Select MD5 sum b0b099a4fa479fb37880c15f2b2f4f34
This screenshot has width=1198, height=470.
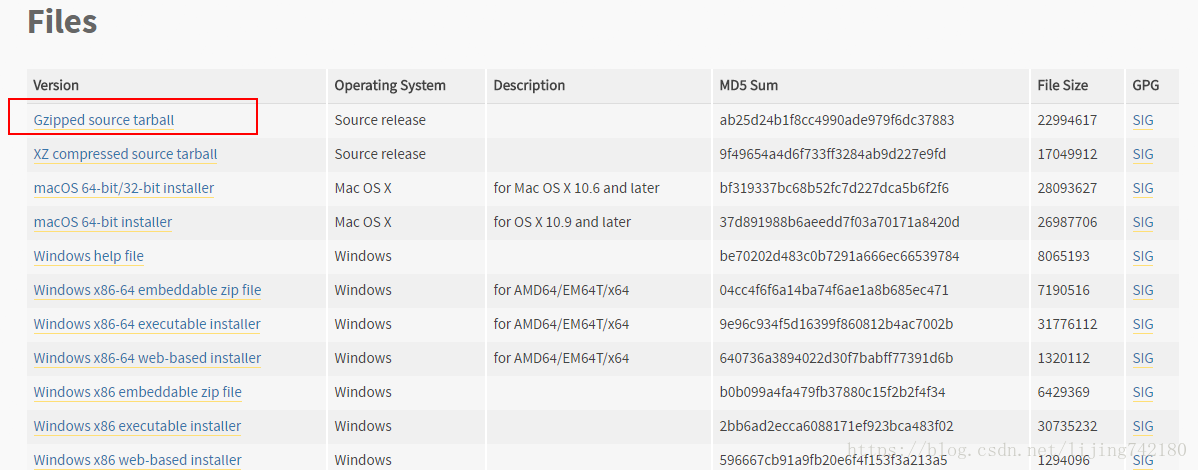[833, 392]
